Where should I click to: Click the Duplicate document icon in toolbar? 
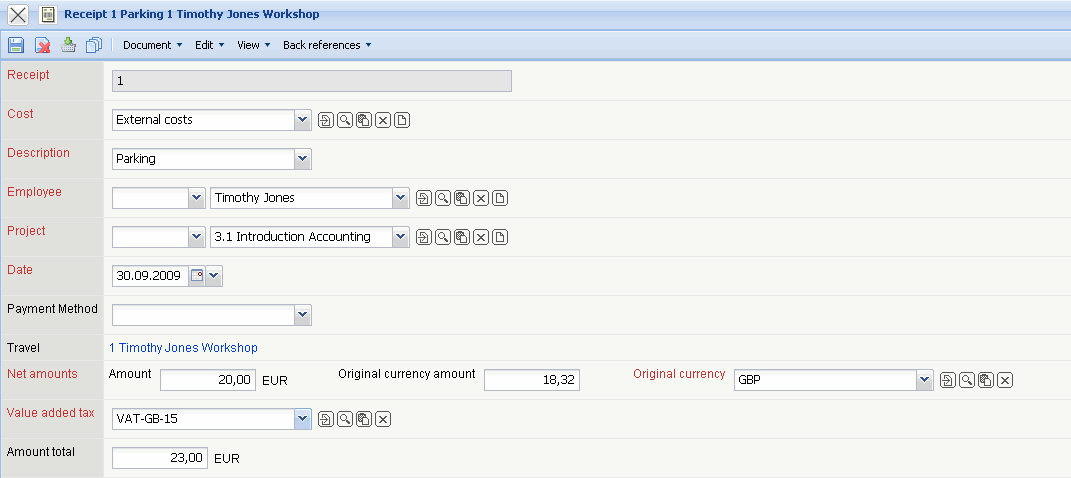coord(94,45)
